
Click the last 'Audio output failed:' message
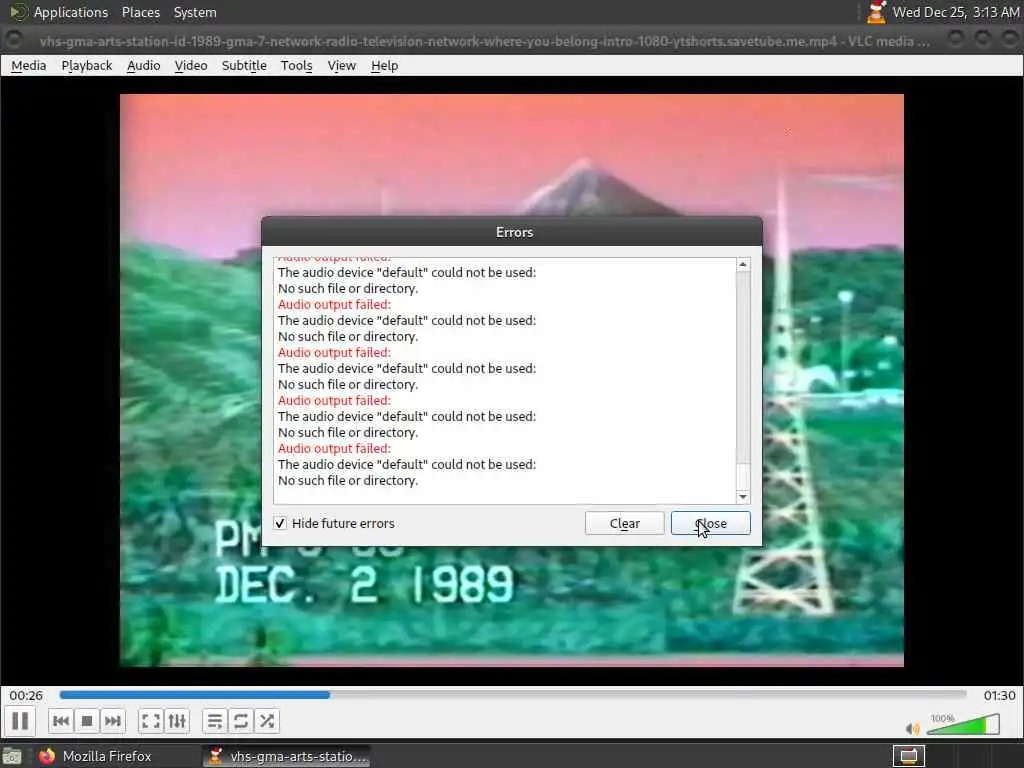[334, 449]
